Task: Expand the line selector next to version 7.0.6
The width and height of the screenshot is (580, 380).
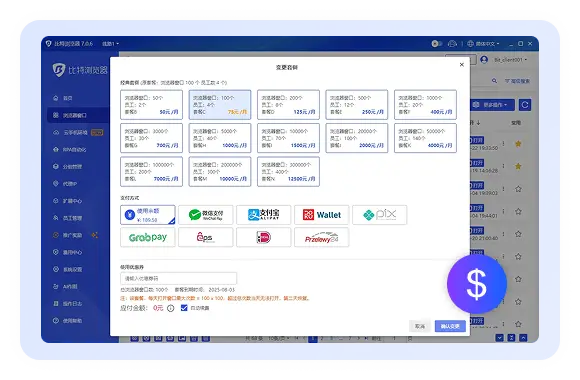Action: point(111,44)
